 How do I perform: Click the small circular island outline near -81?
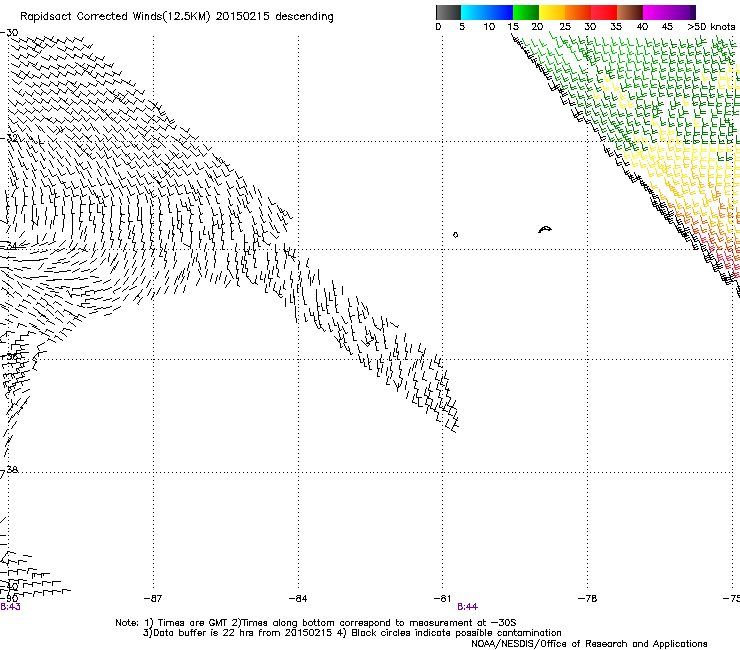455,235
